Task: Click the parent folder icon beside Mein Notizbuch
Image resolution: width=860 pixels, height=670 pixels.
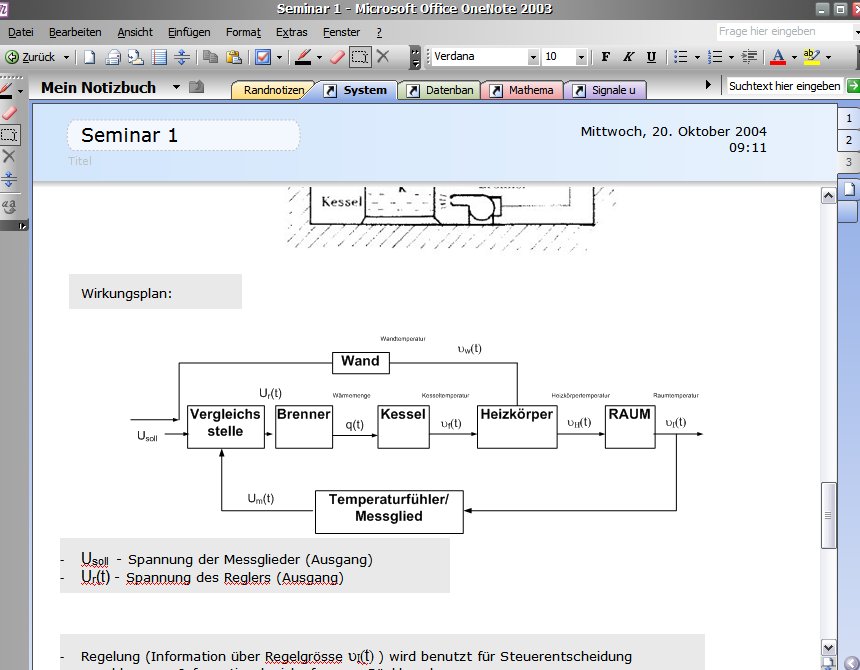Action: [x=196, y=87]
